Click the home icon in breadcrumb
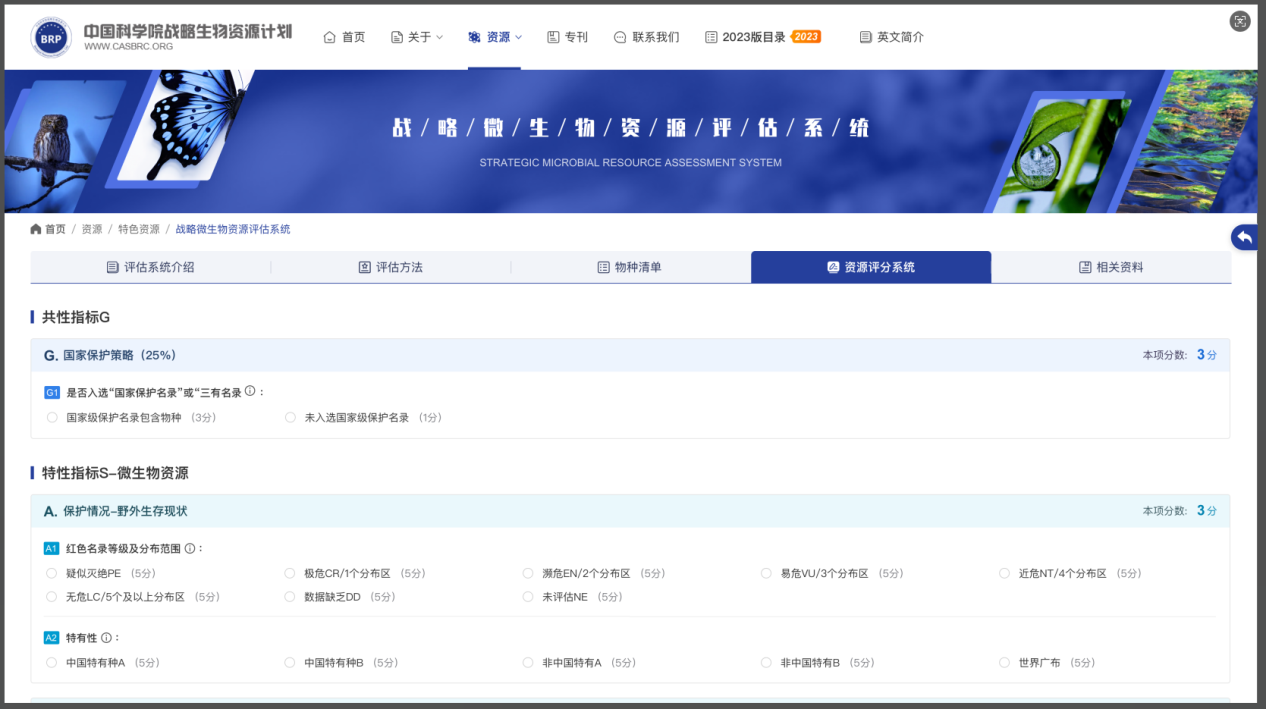Image resolution: width=1266 pixels, height=709 pixels. point(36,229)
